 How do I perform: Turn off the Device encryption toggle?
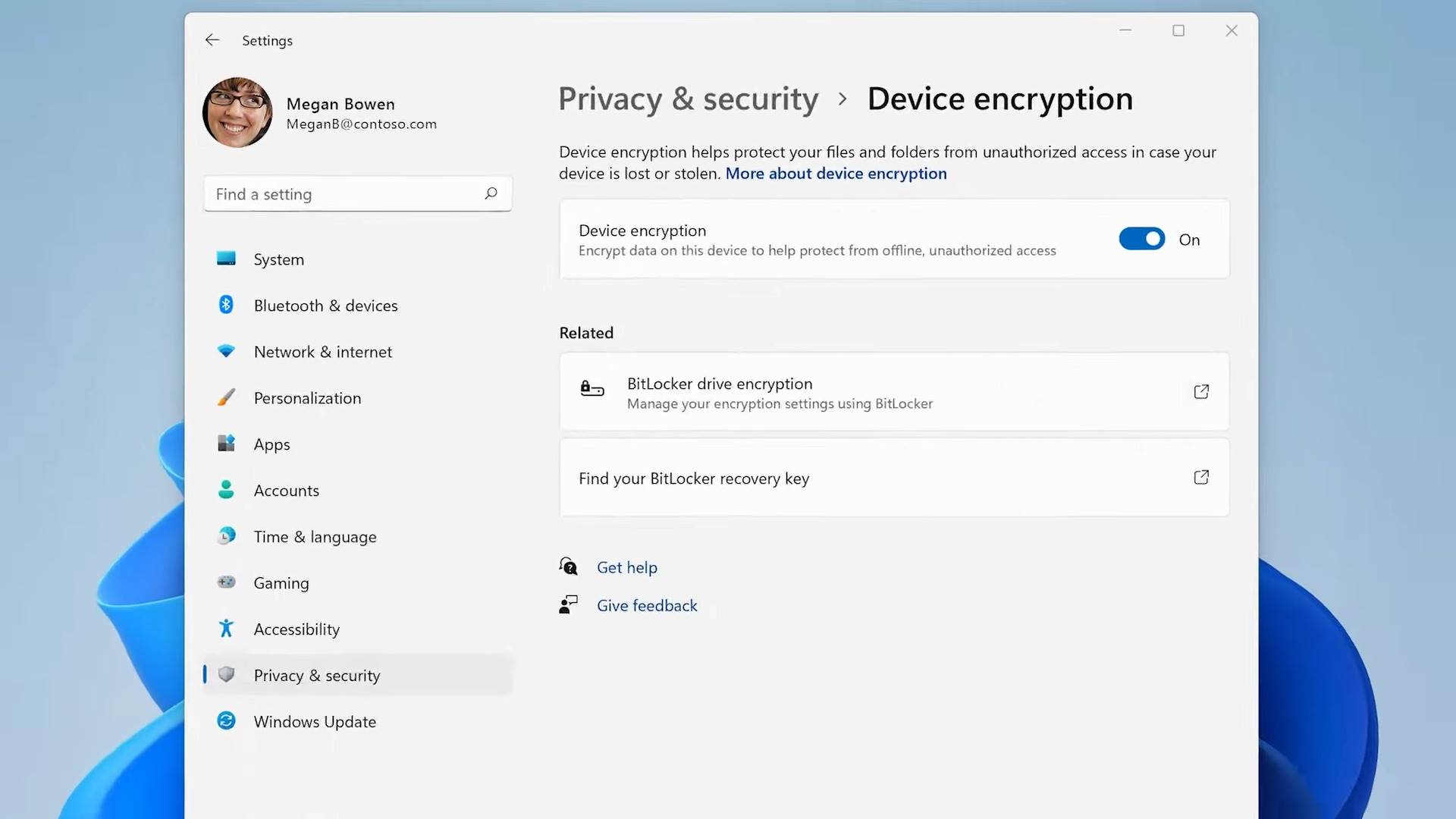click(1141, 239)
